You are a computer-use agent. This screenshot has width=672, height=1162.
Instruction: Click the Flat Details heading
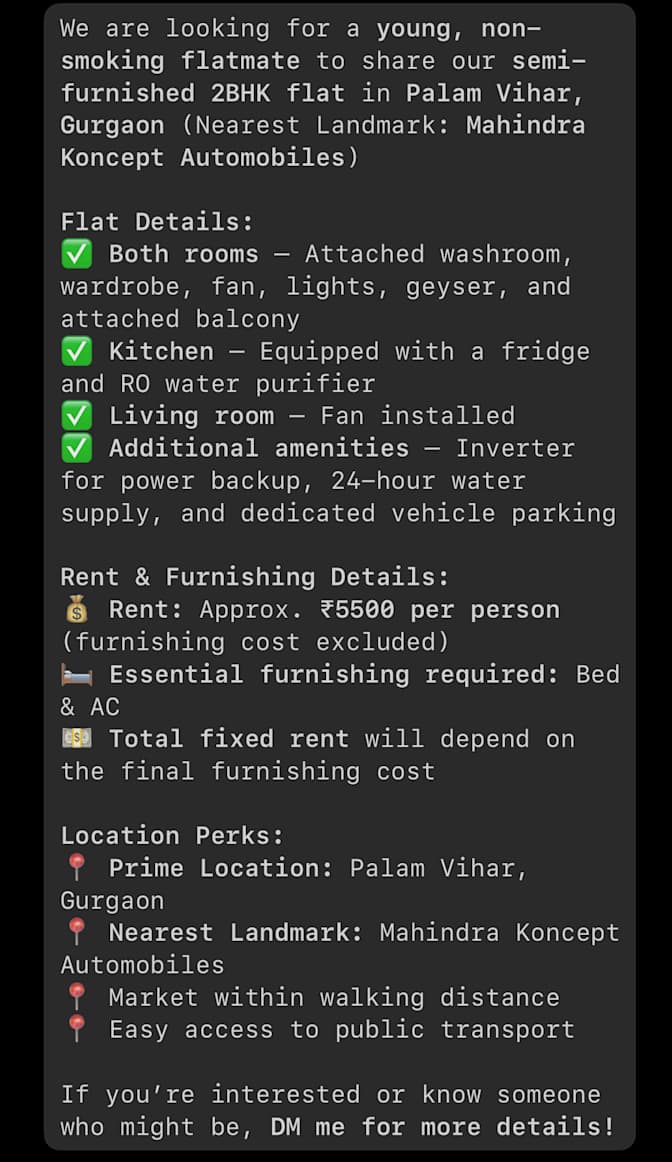(157, 222)
